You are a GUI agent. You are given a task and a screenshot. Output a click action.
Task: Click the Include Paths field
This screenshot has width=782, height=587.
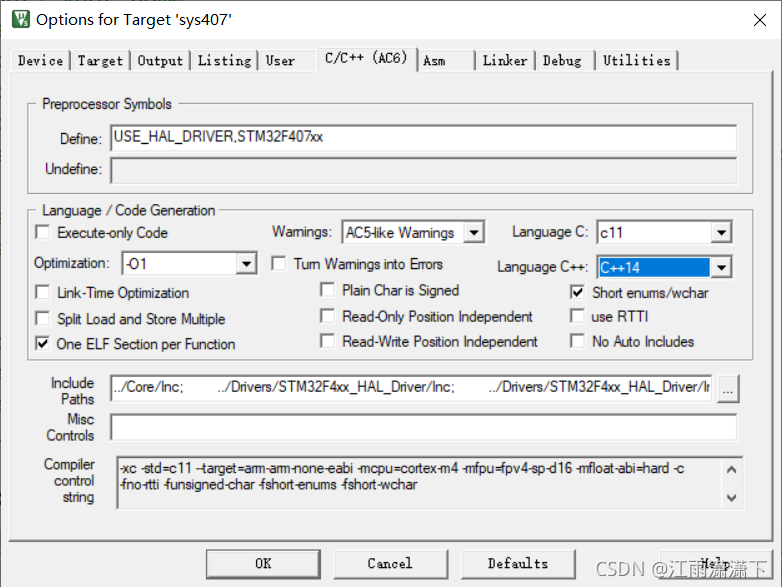click(411, 388)
